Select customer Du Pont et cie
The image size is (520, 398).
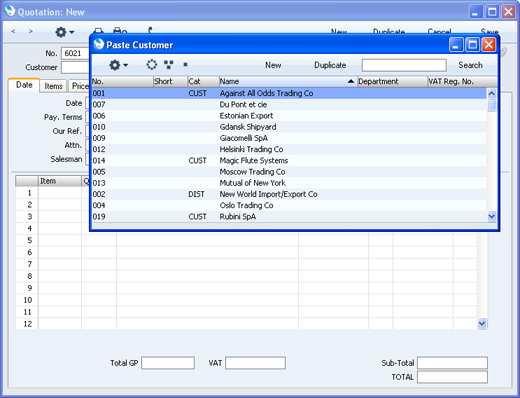pyautogui.click(x=289, y=105)
